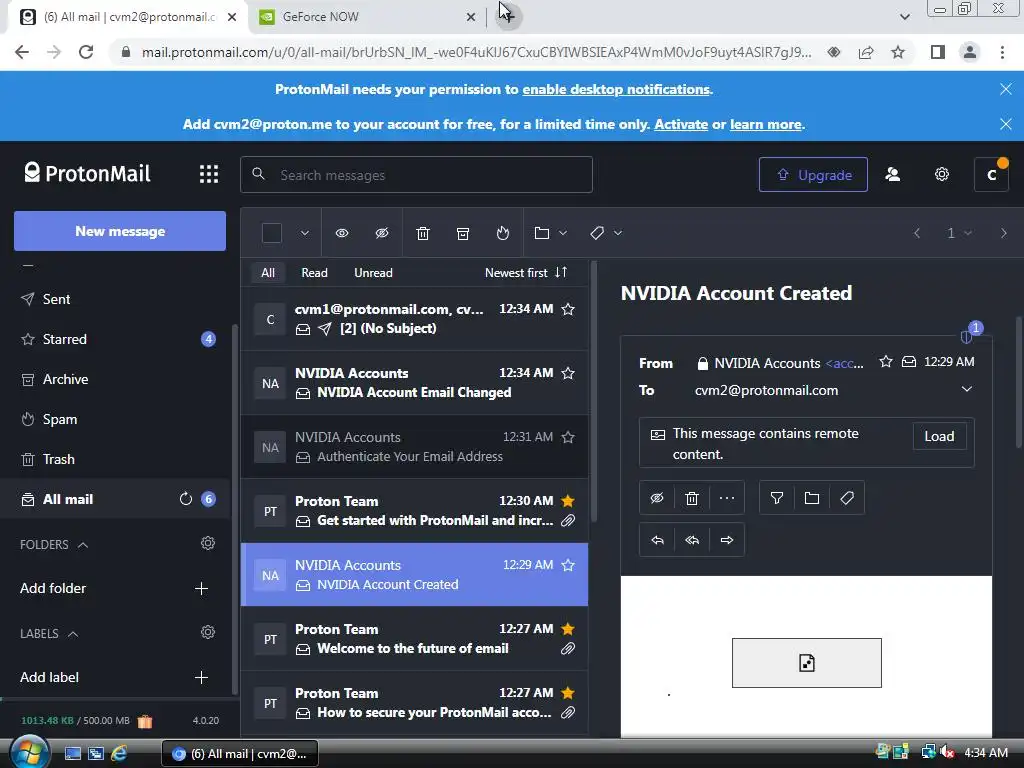Move to spam with the flame icon

[502, 233]
